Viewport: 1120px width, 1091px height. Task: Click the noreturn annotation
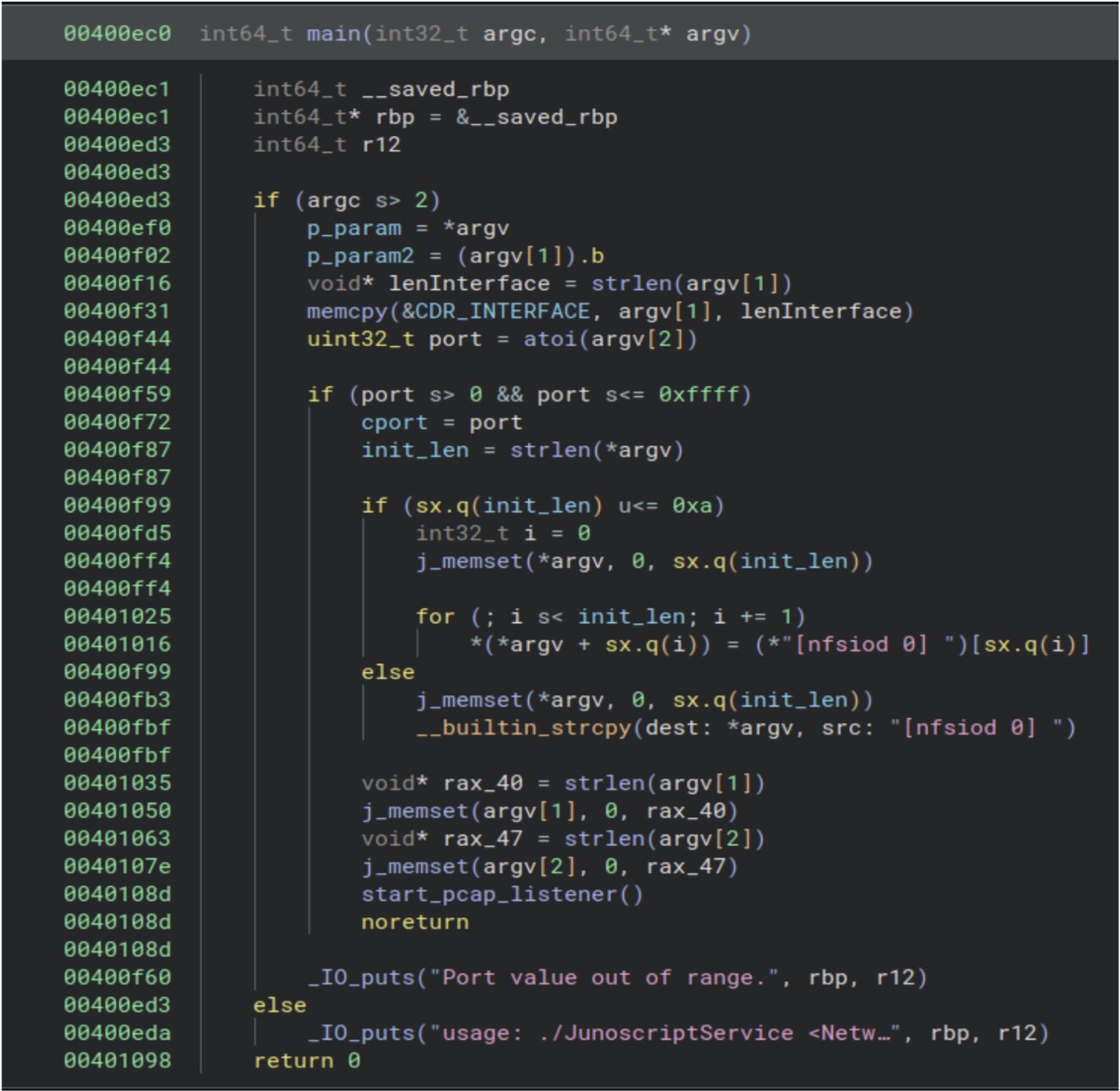pos(414,923)
